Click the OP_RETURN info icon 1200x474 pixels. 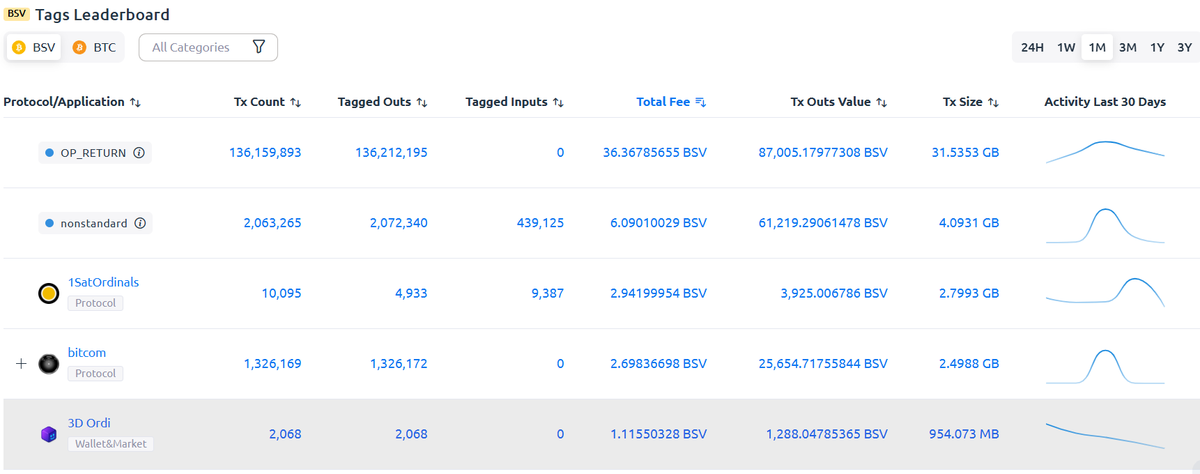(139, 153)
